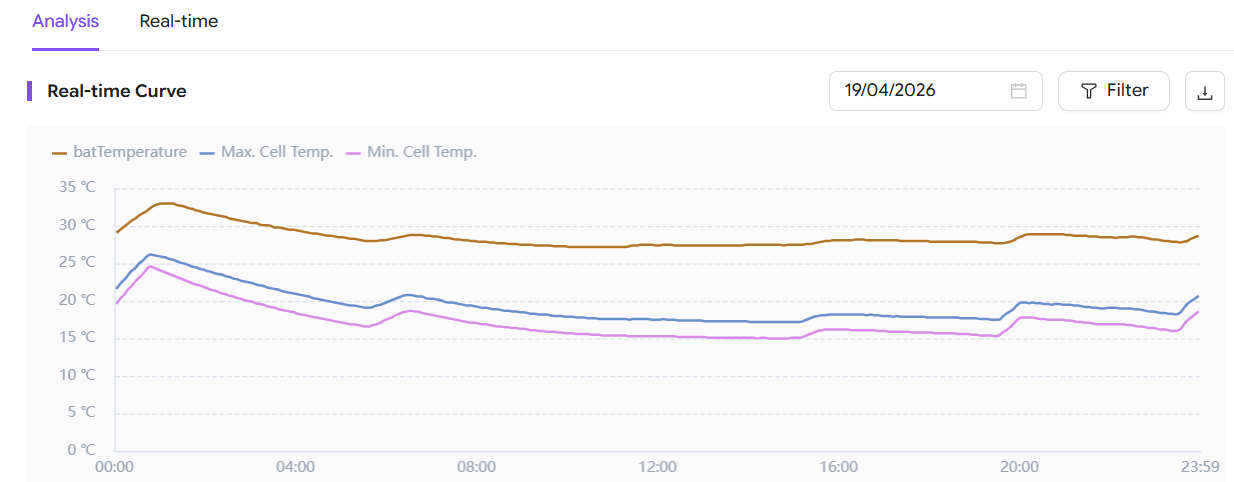This screenshot has height=482, width=1234.
Task: Click the Real-time Curve section title
Action: pyautogui.click(x=116, y=91)
